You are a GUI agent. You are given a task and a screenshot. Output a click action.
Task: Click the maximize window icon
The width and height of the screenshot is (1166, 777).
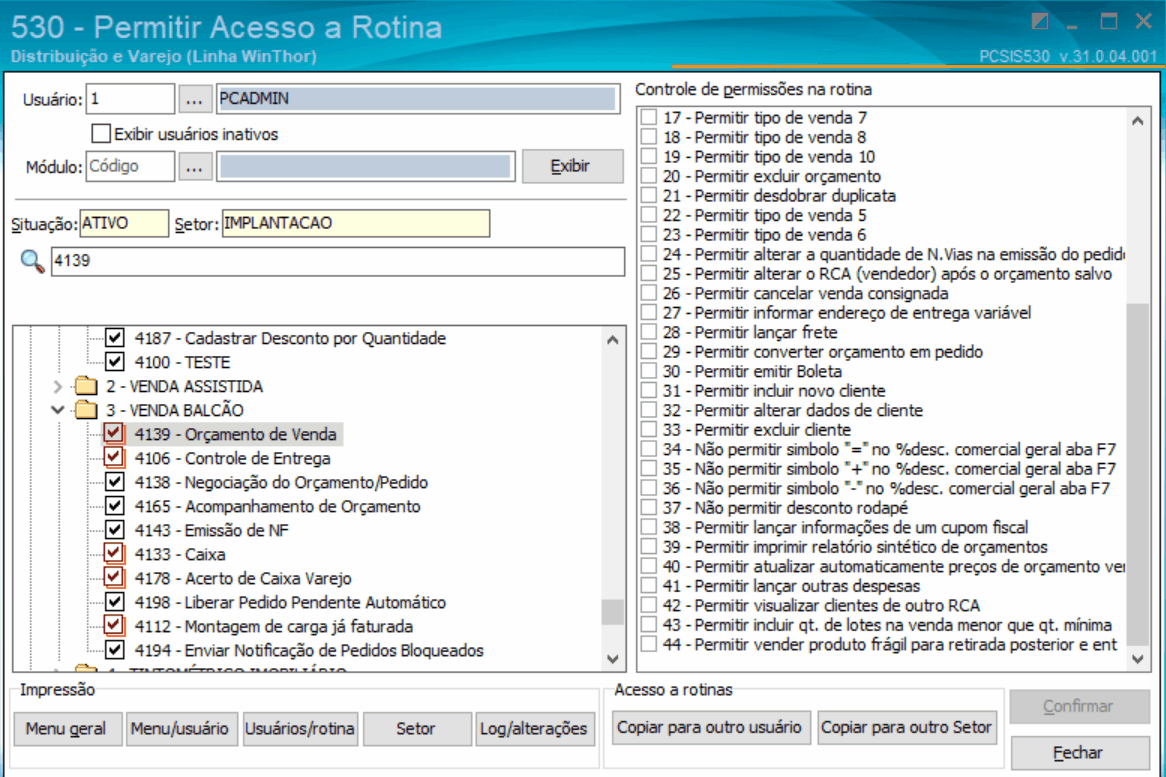[1109, 21]
